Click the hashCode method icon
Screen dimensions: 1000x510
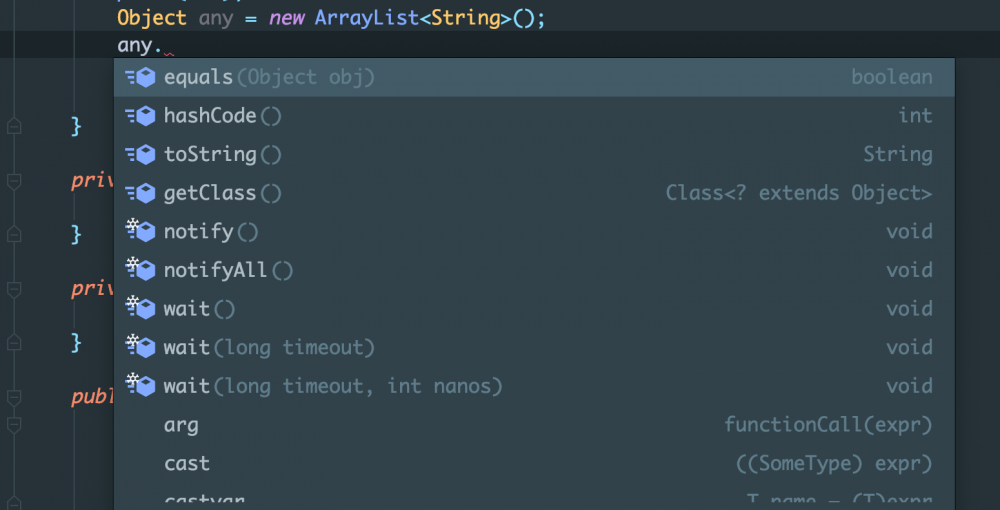pos(140,116)
